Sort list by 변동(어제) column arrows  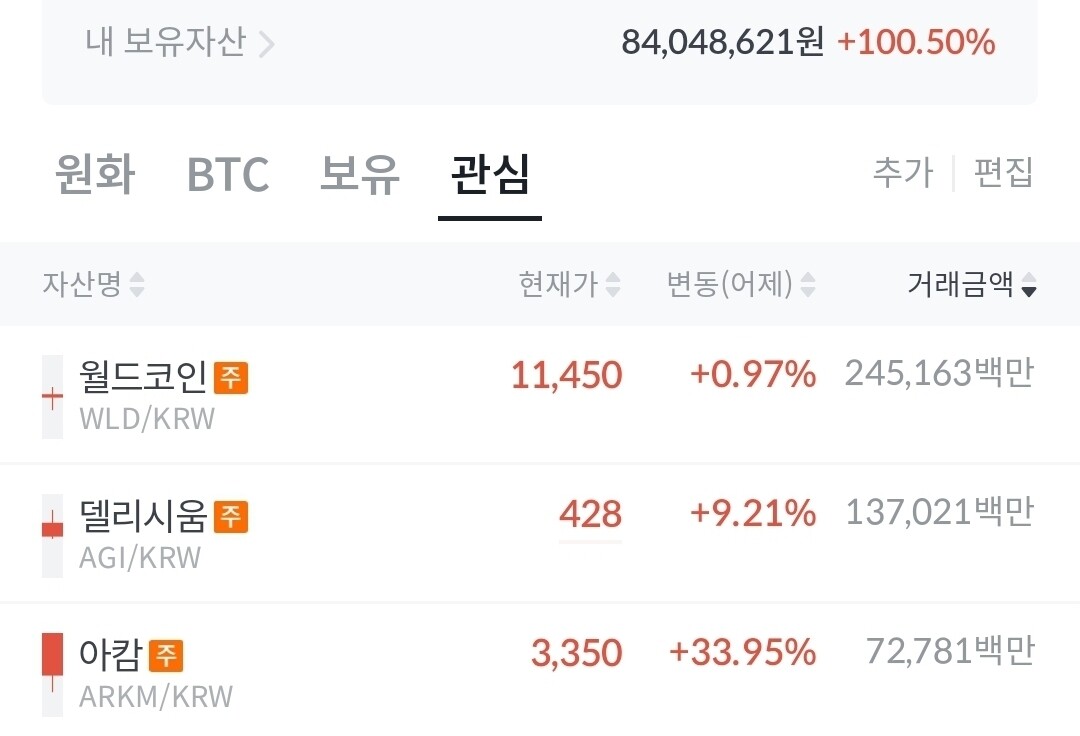click(808, 286)
